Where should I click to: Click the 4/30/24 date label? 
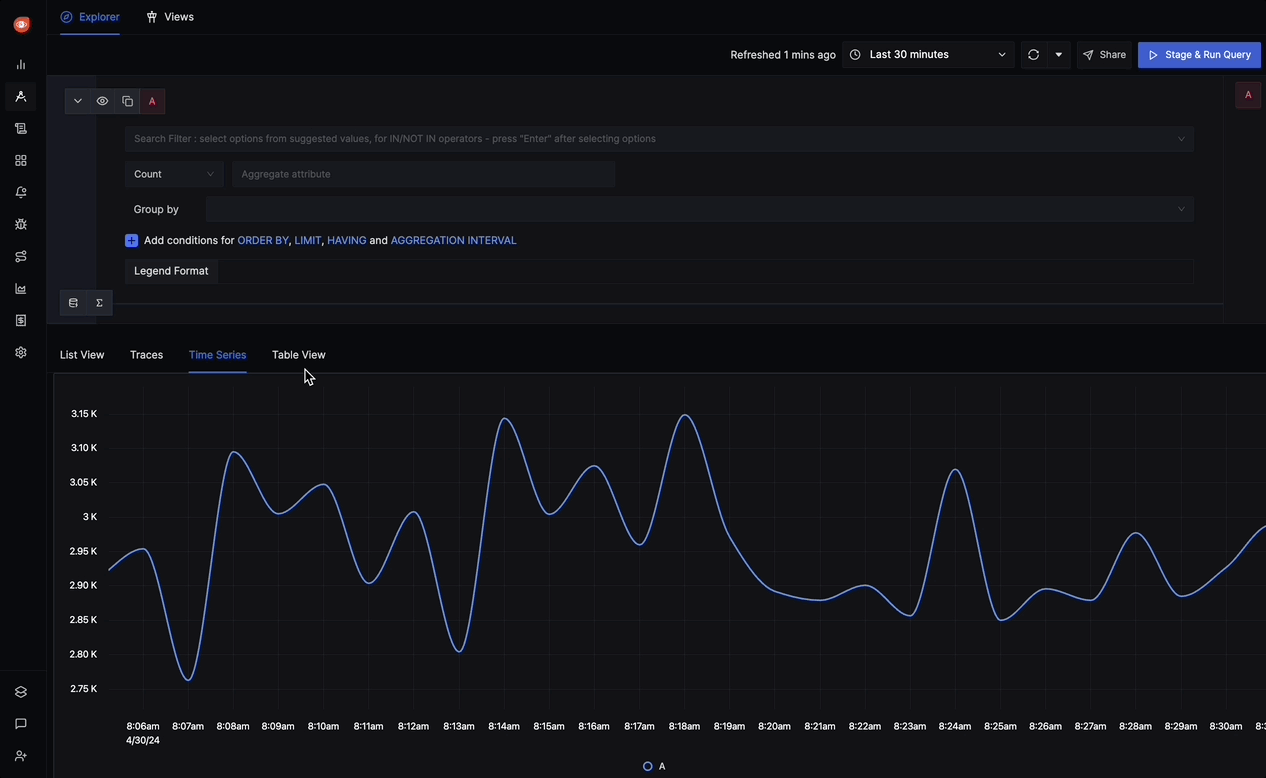143,741
